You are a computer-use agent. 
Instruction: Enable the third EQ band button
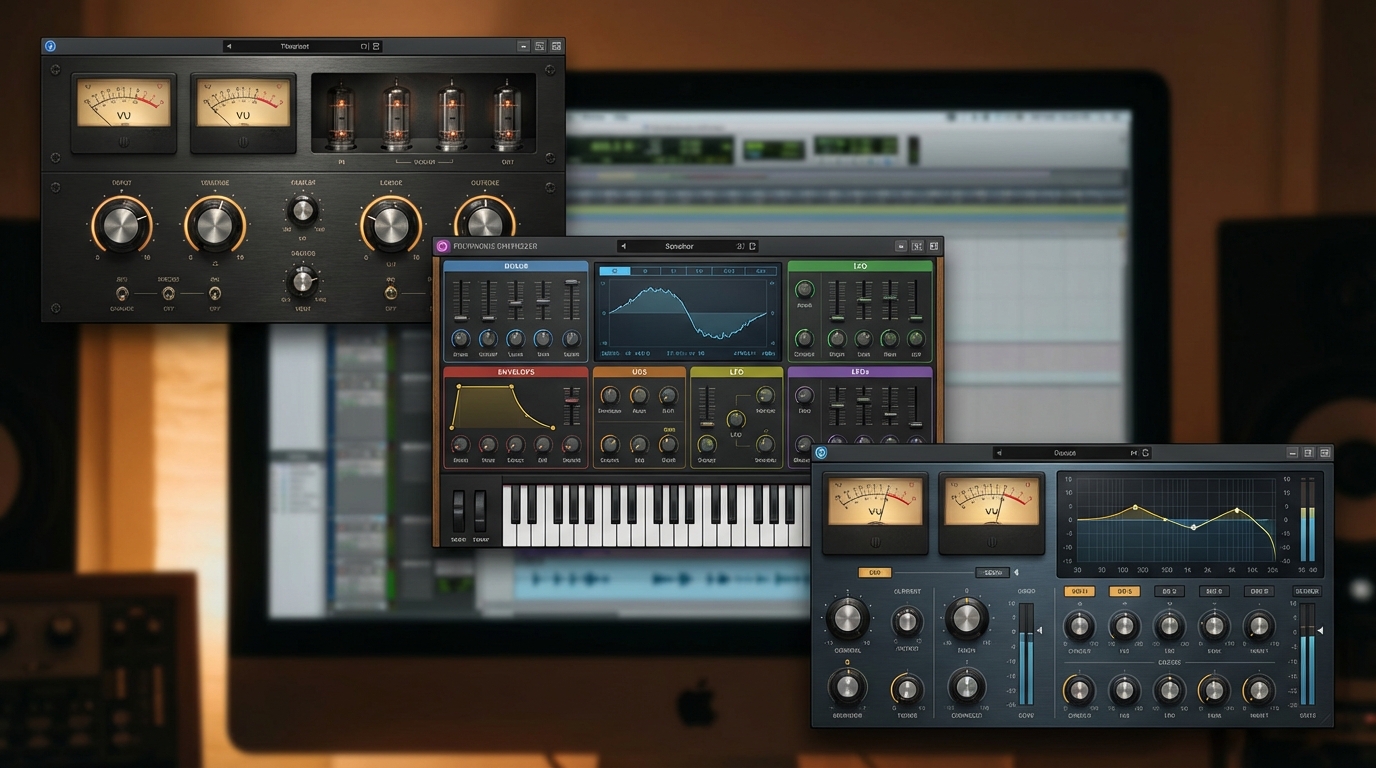click(x=1168, y=591)
